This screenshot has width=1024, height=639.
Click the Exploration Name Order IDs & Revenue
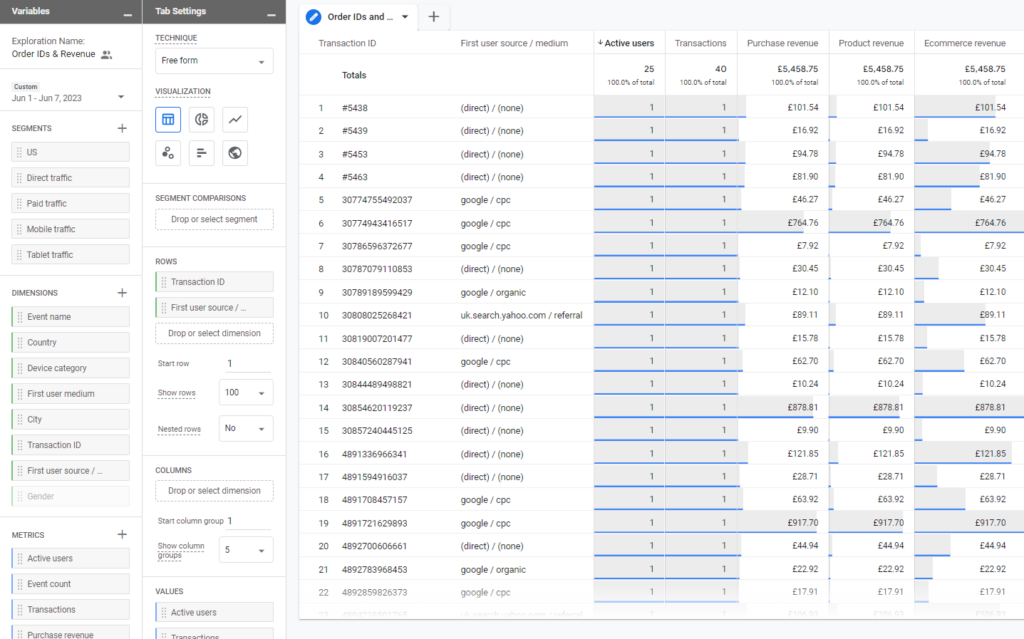[54, 54]
